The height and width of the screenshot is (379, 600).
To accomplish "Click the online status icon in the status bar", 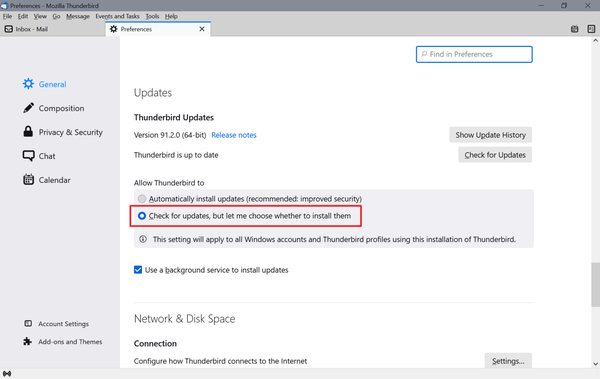I will (x=7, y=374).
